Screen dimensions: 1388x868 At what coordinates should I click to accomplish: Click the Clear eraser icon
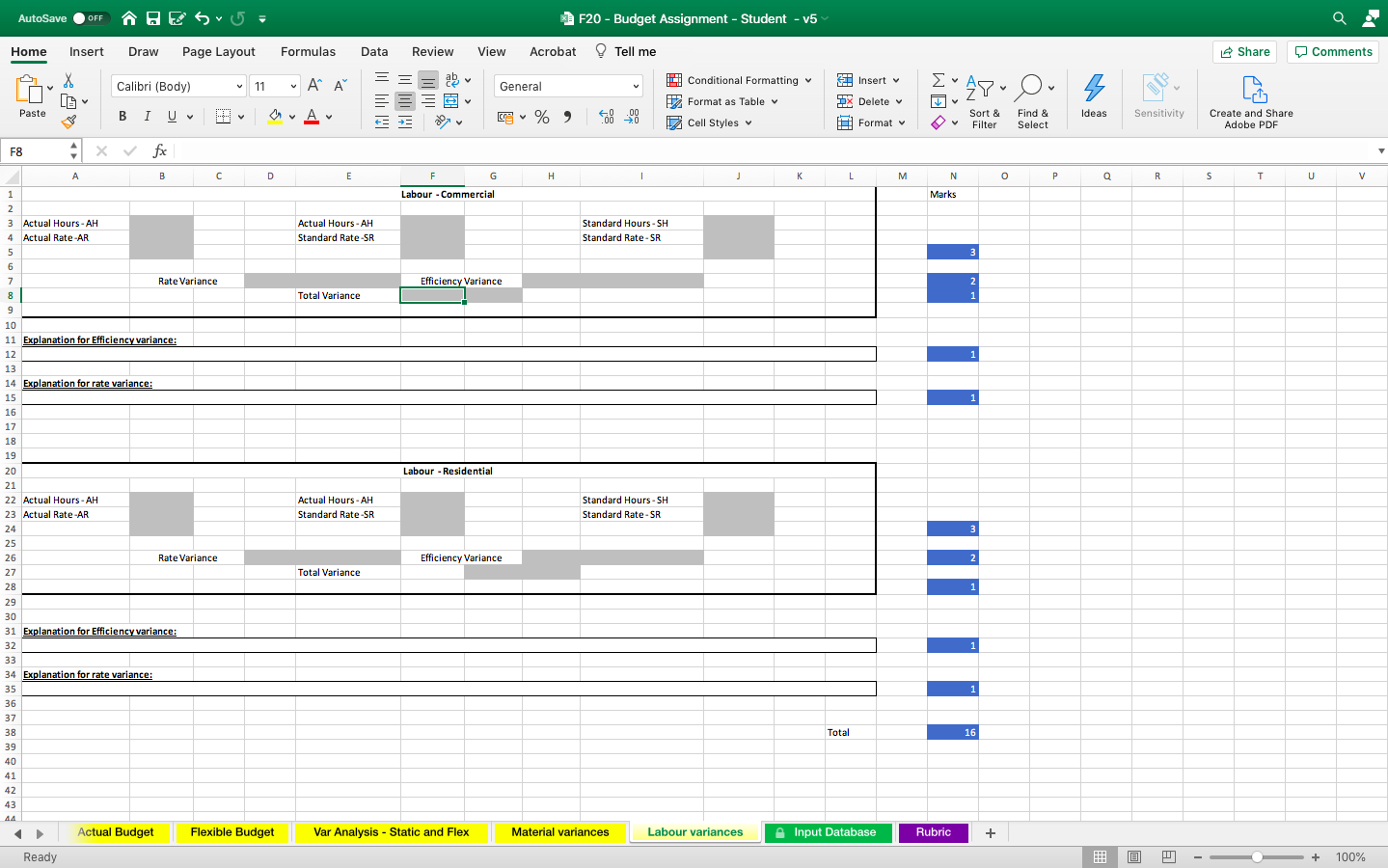[939, 122]
